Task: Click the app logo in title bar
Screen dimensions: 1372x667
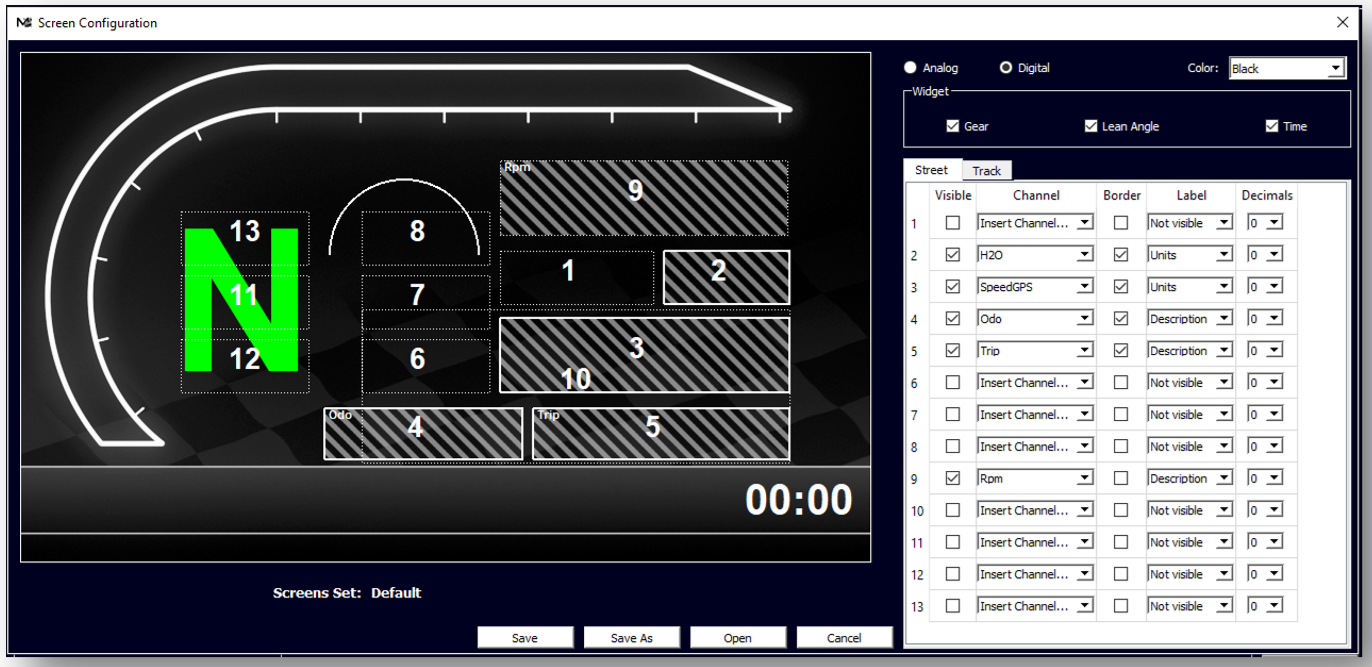Action: point(24,23)
